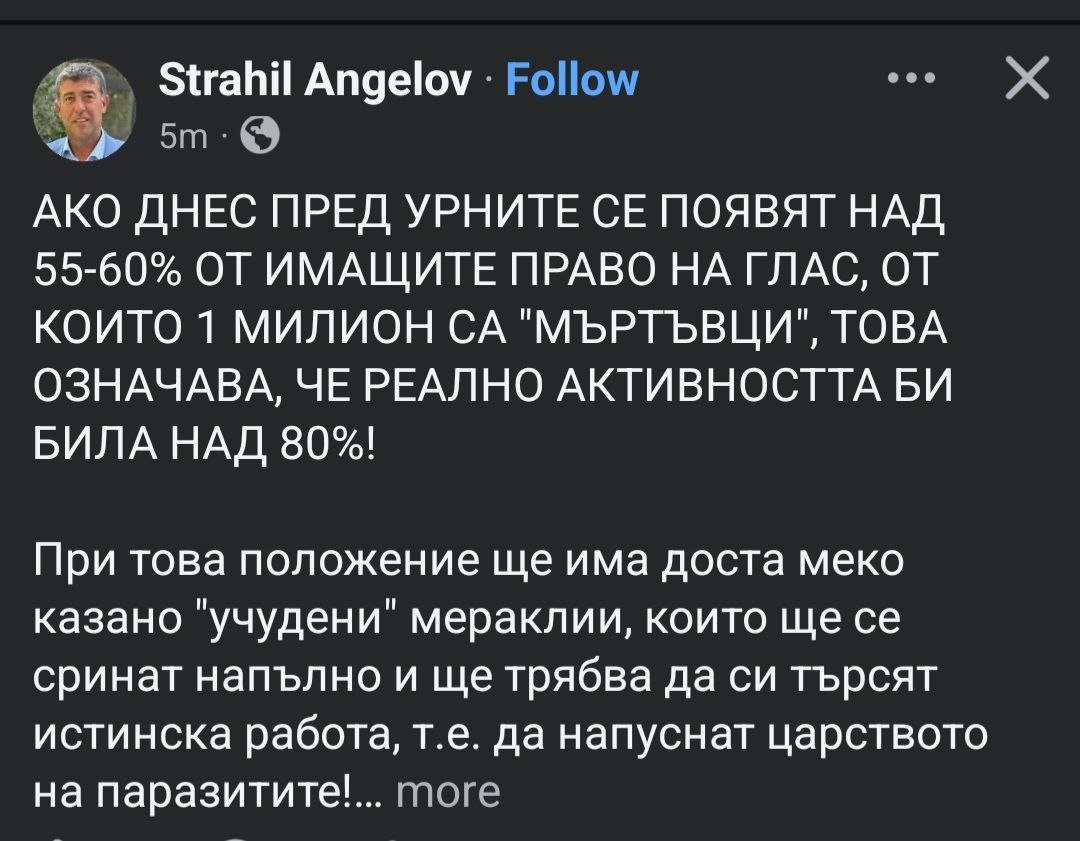Click the word 'мераклии' in the post
Screen dimensions: 1080x841
coord(511,620)
